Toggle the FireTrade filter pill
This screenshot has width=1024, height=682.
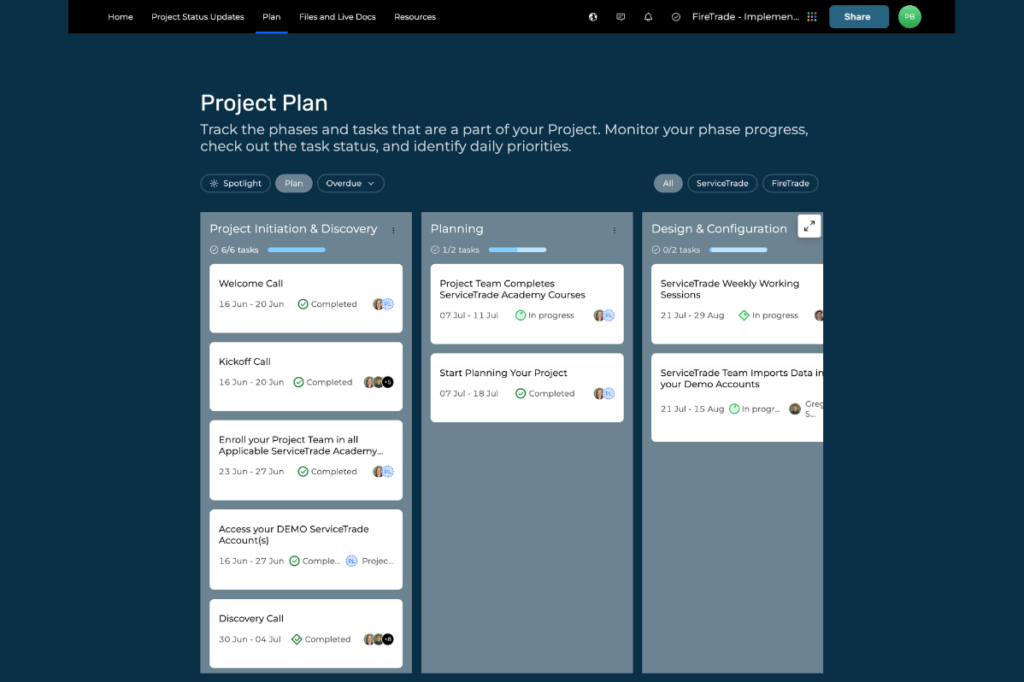tap(790, 183)
